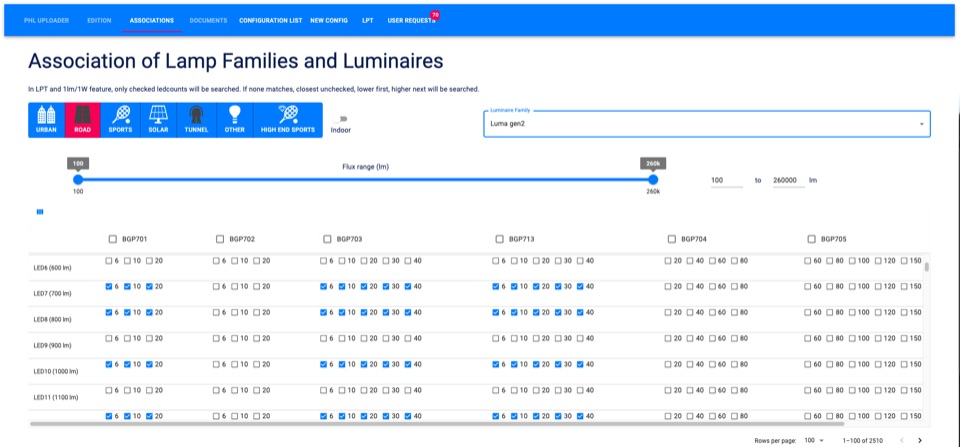Viewport: 960px width, 447px height.
Task: Open the LPT tab
Action: point(367,20)
